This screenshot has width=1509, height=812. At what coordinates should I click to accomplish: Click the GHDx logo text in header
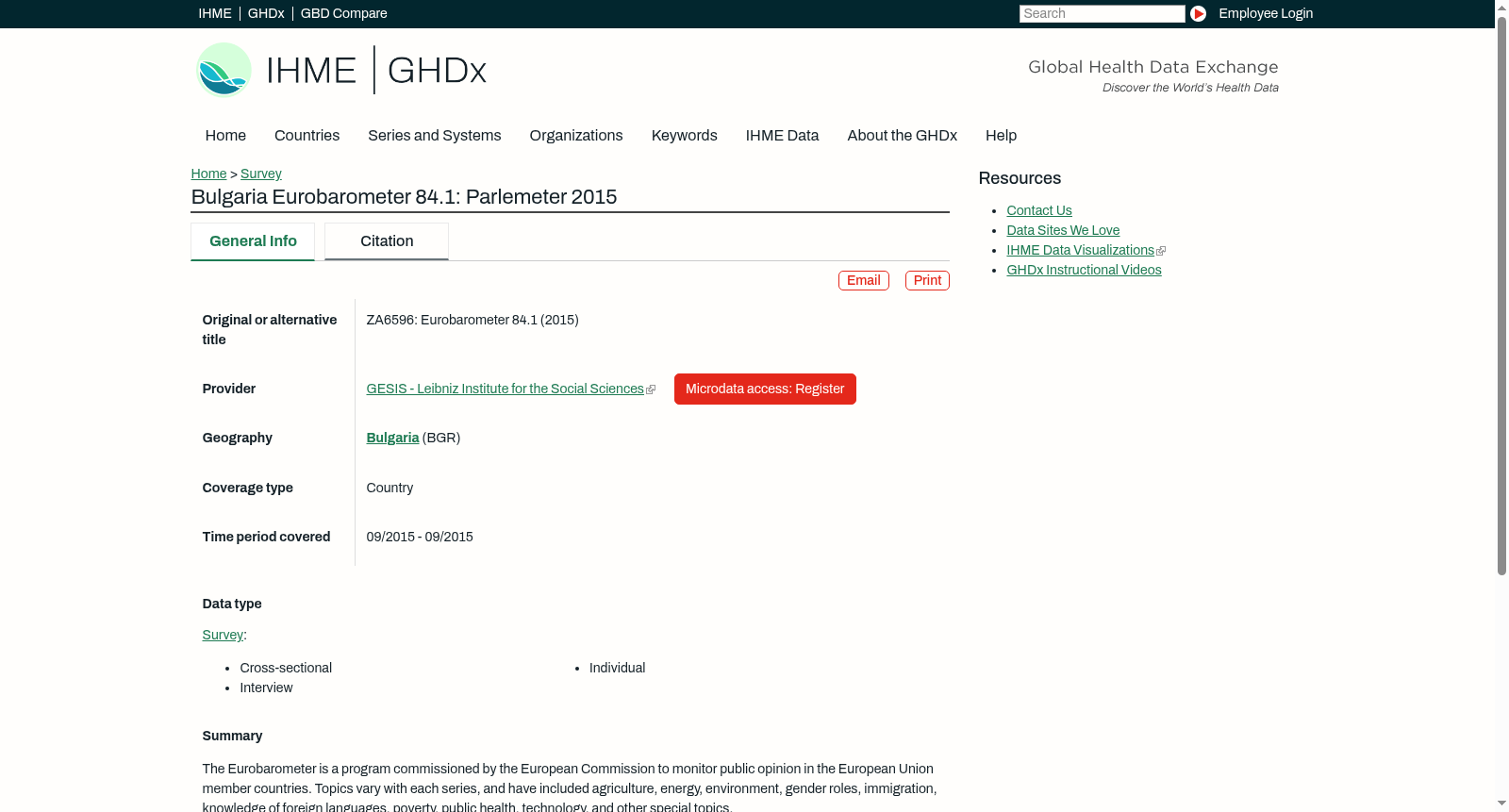pyautogui.click(x=437, y=71)
